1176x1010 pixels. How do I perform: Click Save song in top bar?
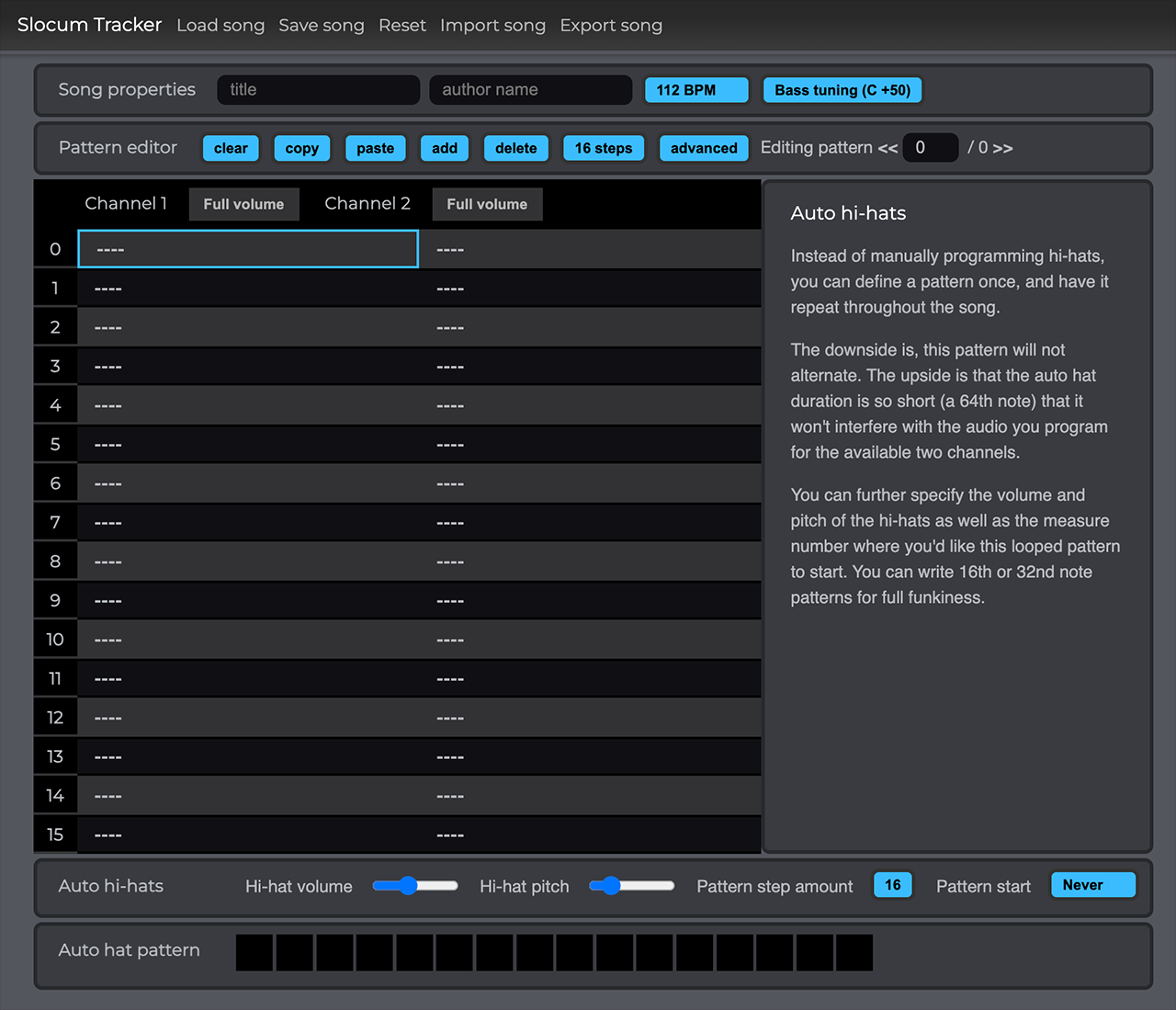pyautogui.click(x=322, y=26)
